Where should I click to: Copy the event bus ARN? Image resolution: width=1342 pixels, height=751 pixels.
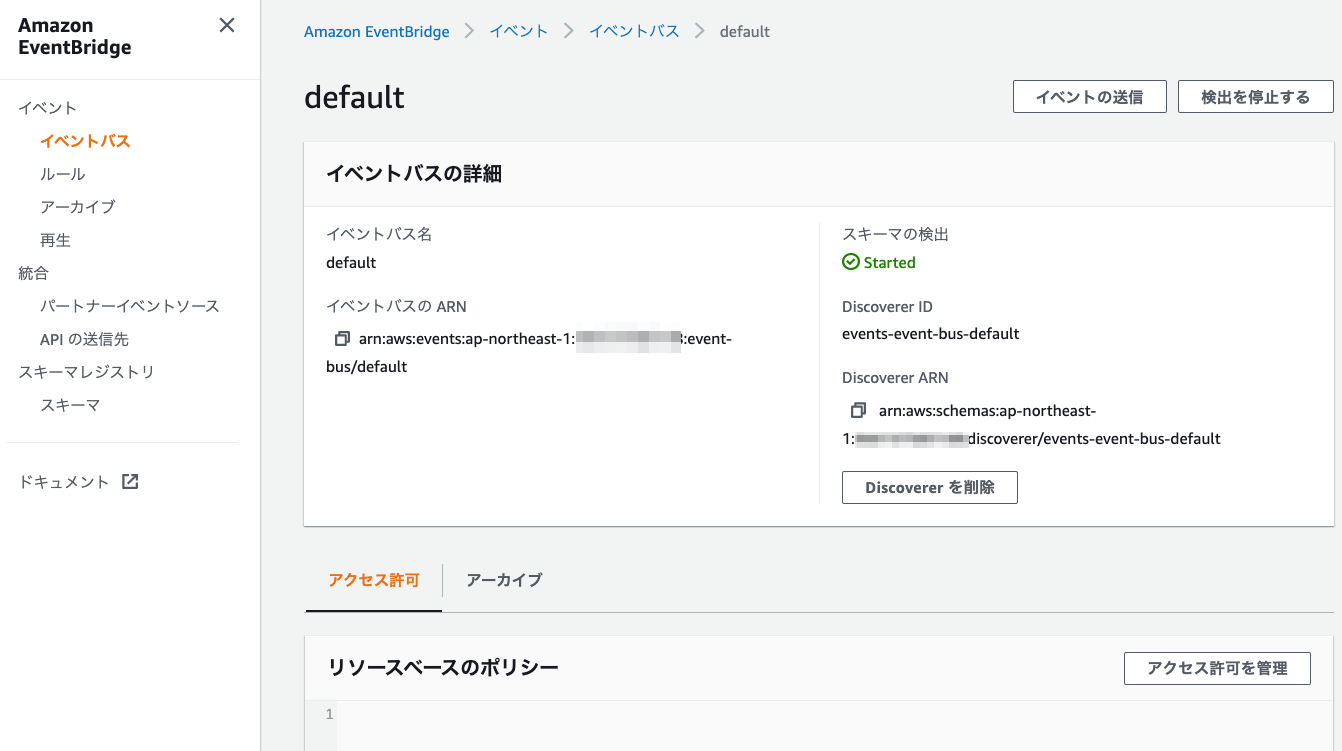342,339
